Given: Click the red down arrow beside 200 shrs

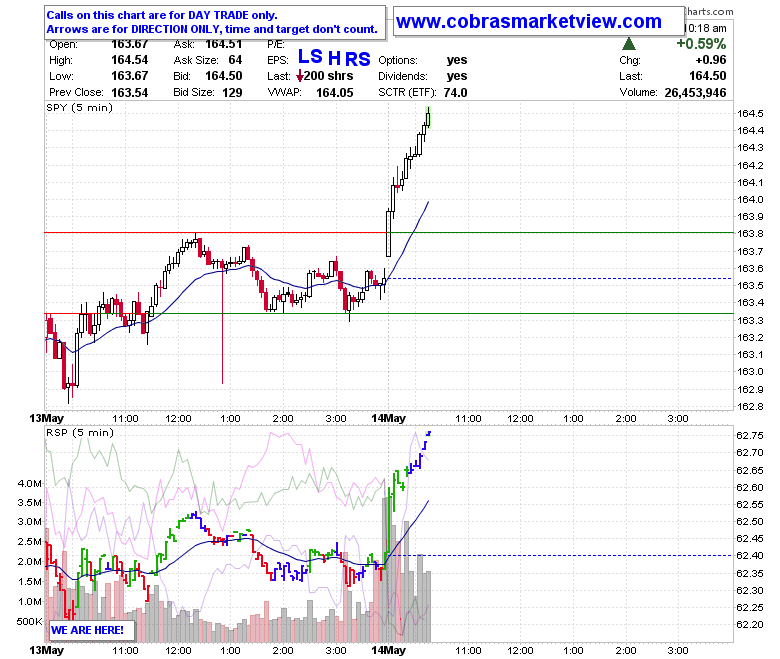Looking at the screenshot, I should (x=299, y=76).
